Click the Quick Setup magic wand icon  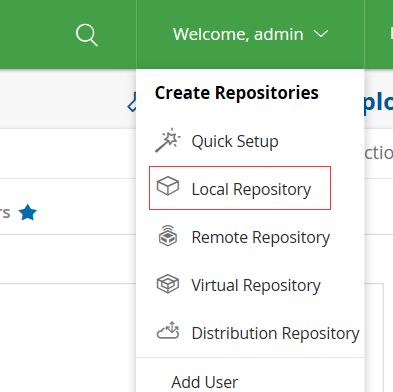coord(168,140)
